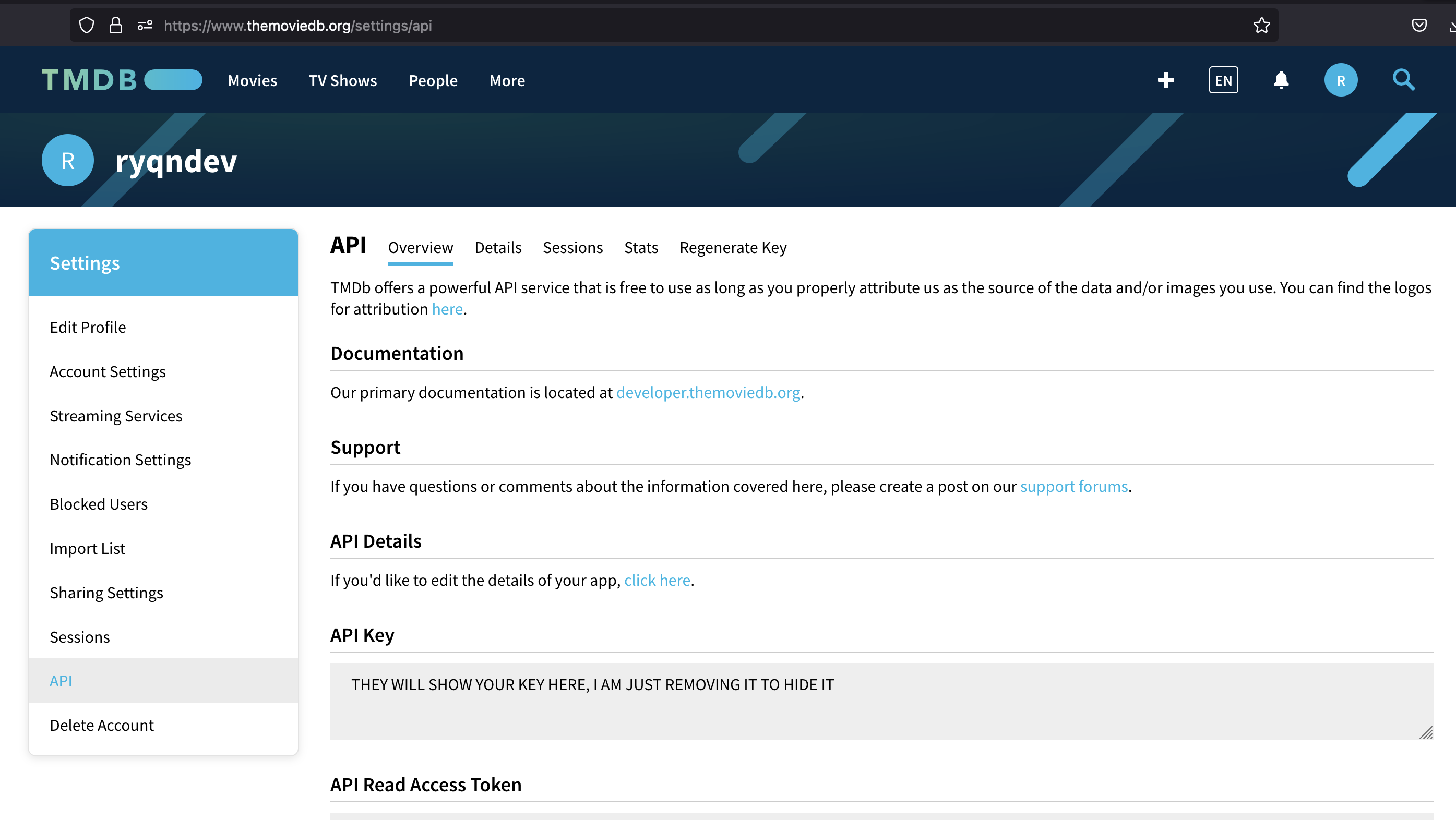Follow 'click here' to edit app details
This screenshot has height=820, width=1456.
657,580
